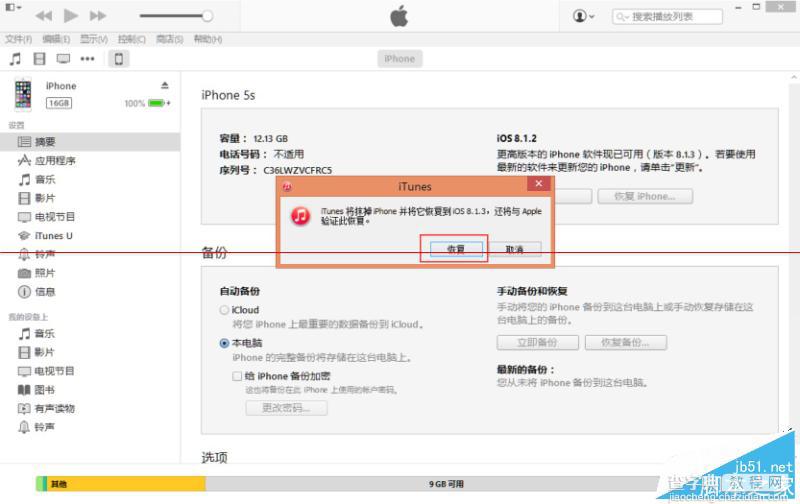This screenshot has height=504, width=800.
Task: Click the play button
Action: [x=71, y=16]
